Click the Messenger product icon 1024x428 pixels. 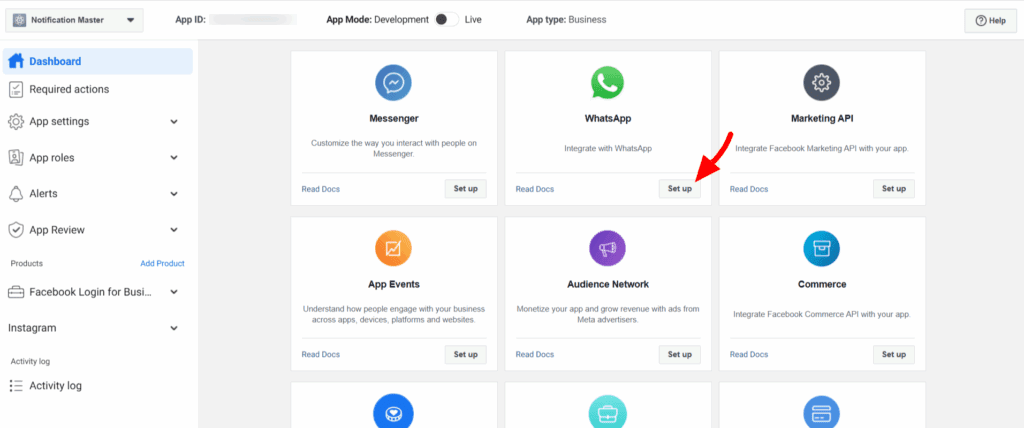click(393, 82)
